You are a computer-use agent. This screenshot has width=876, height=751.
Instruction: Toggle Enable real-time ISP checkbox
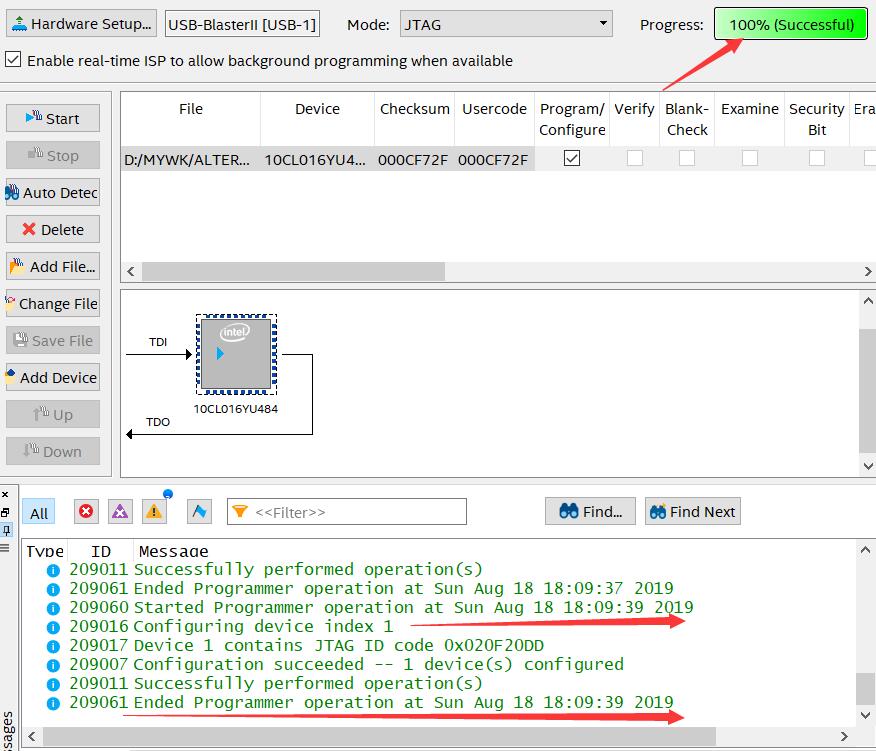coord(13,60)
